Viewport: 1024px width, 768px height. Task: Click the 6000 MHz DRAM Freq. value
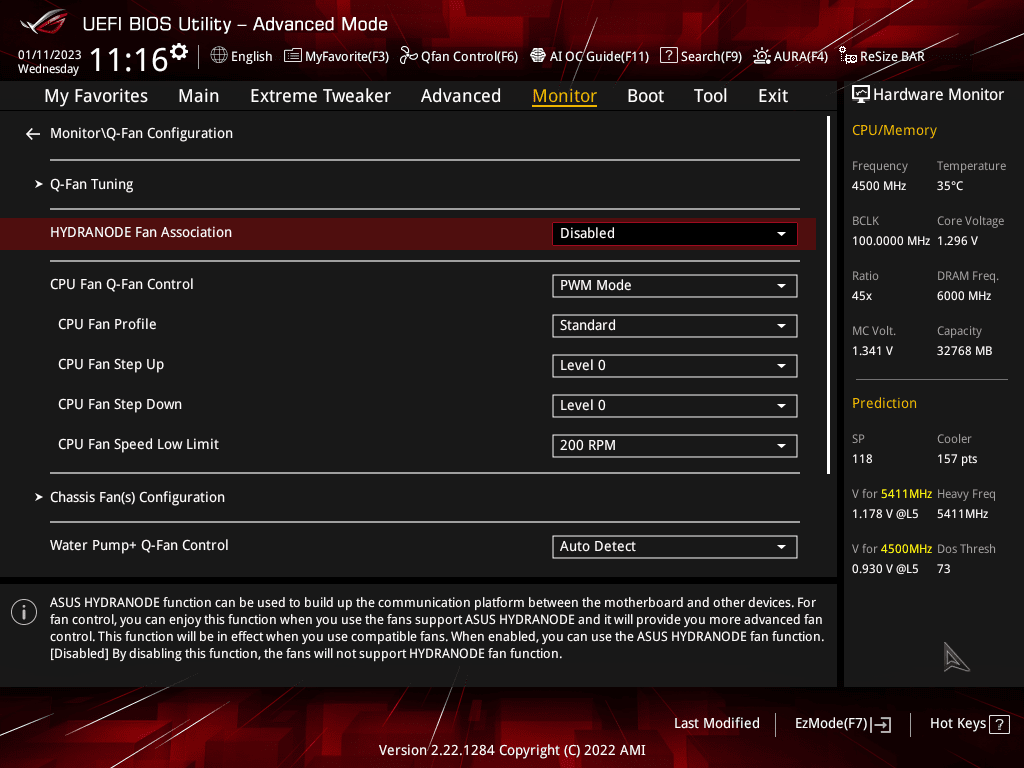click(964, 296)
